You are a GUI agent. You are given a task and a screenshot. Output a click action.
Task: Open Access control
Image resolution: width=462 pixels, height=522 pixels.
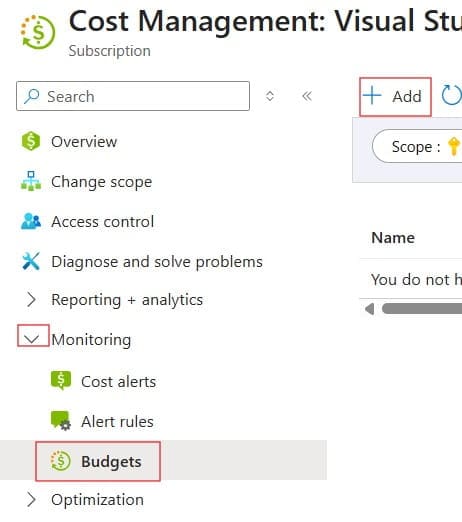pos(103,222)
